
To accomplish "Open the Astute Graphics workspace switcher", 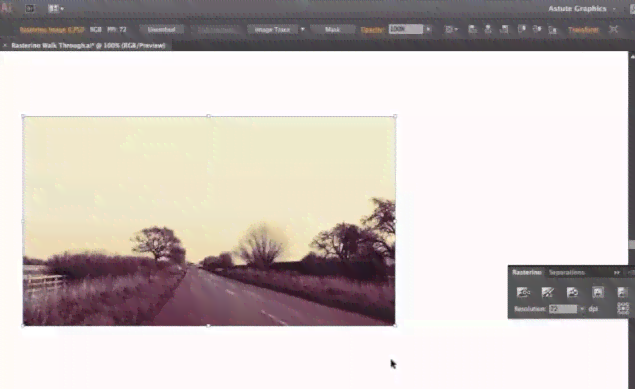I will (581, 9).
